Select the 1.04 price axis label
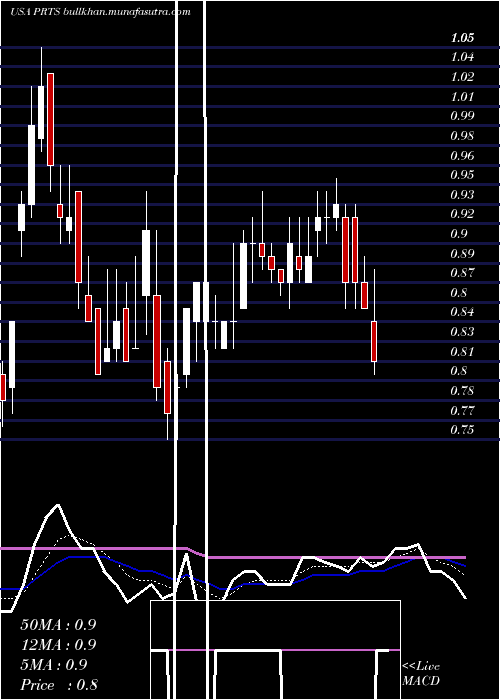 coord(462,57)
